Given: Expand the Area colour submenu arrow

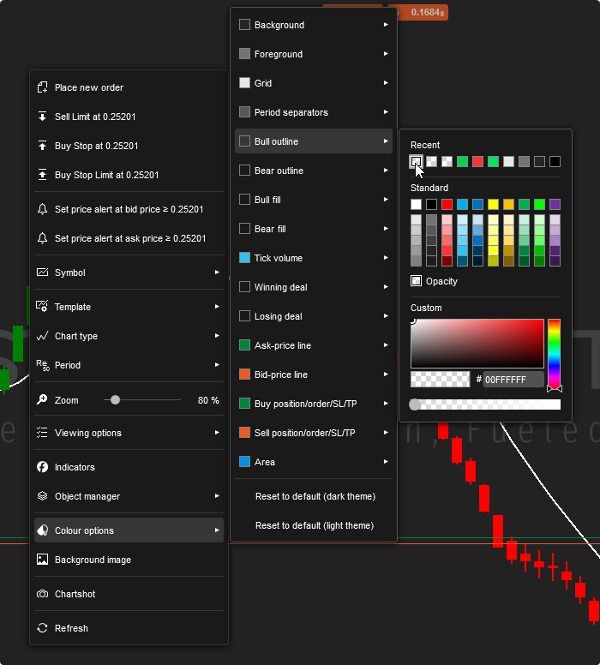Looking at the screenshot, I should tap(385, 461).
